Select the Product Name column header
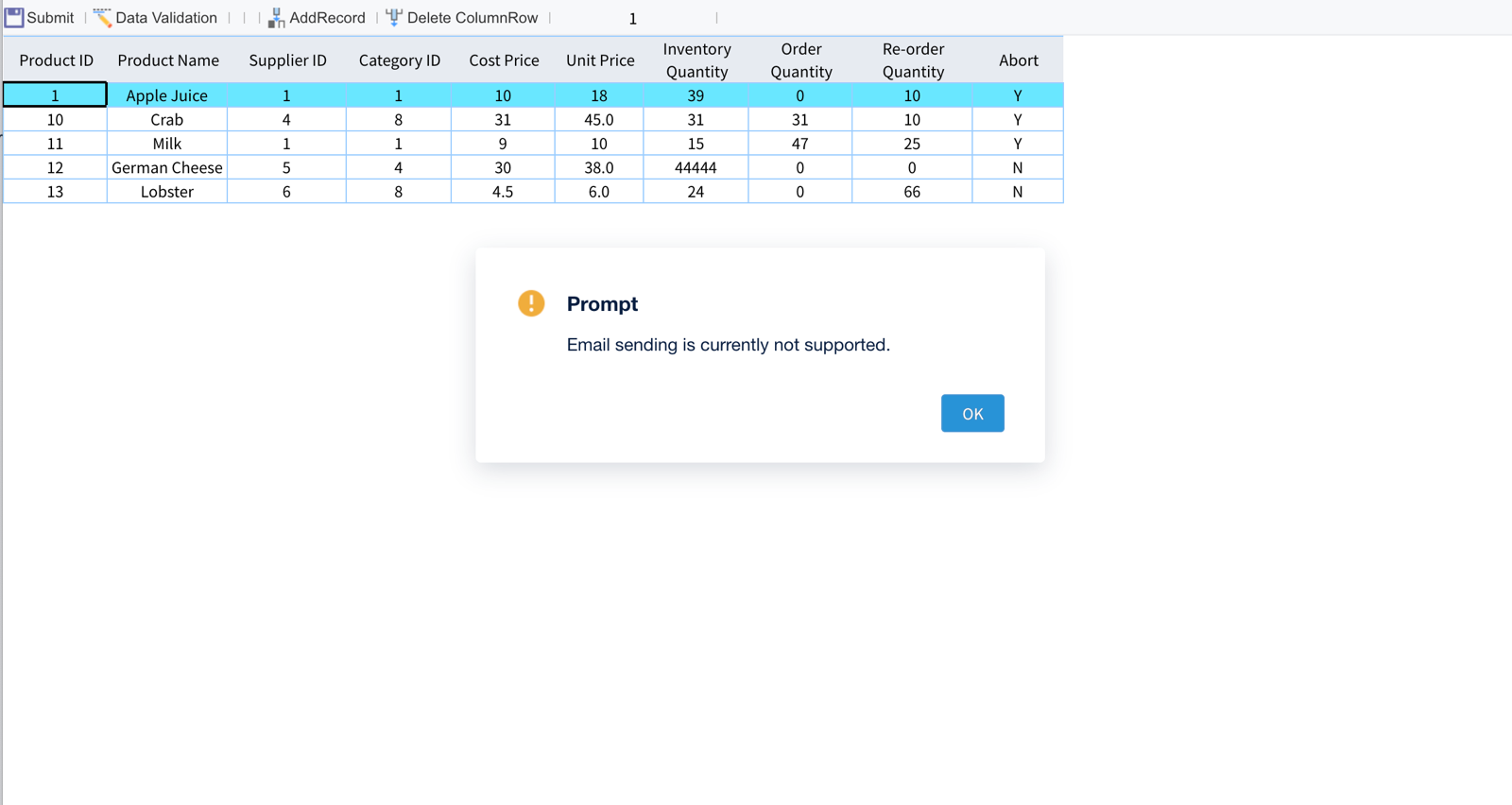Viewport: 1512px width, 805px height. tap(168, 60)
